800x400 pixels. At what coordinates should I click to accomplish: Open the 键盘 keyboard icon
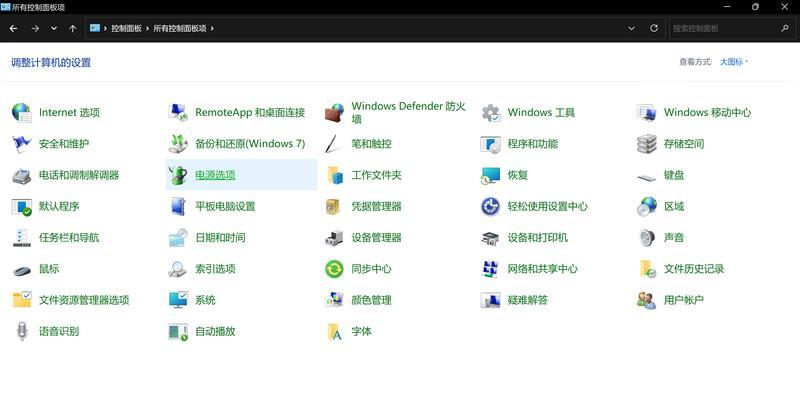(x=647, y=178)
